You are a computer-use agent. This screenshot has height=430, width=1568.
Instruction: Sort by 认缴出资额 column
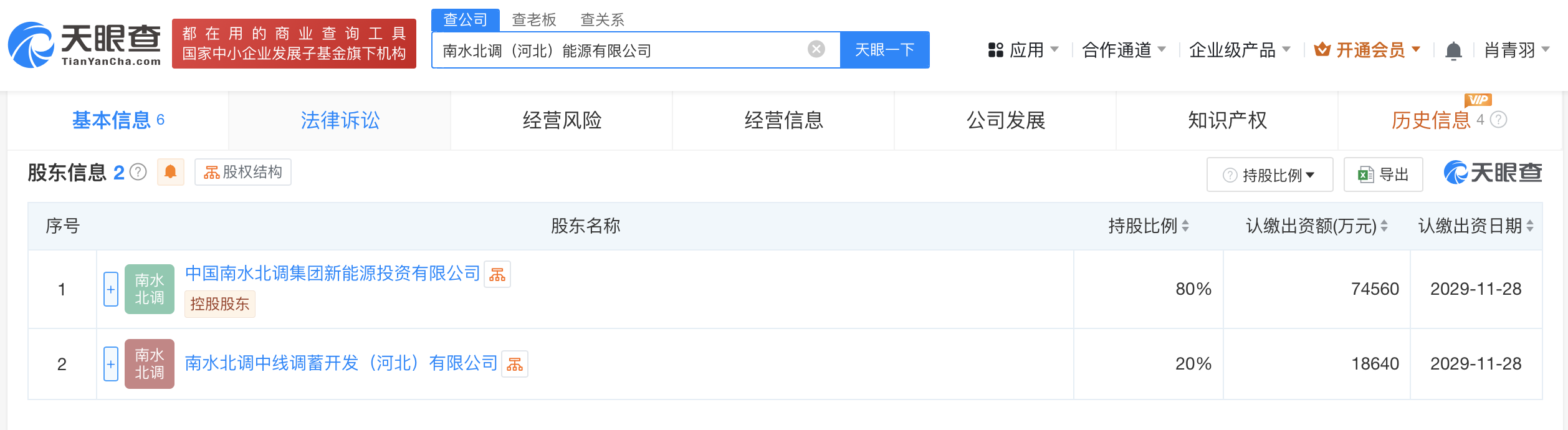click(1384, 226)
